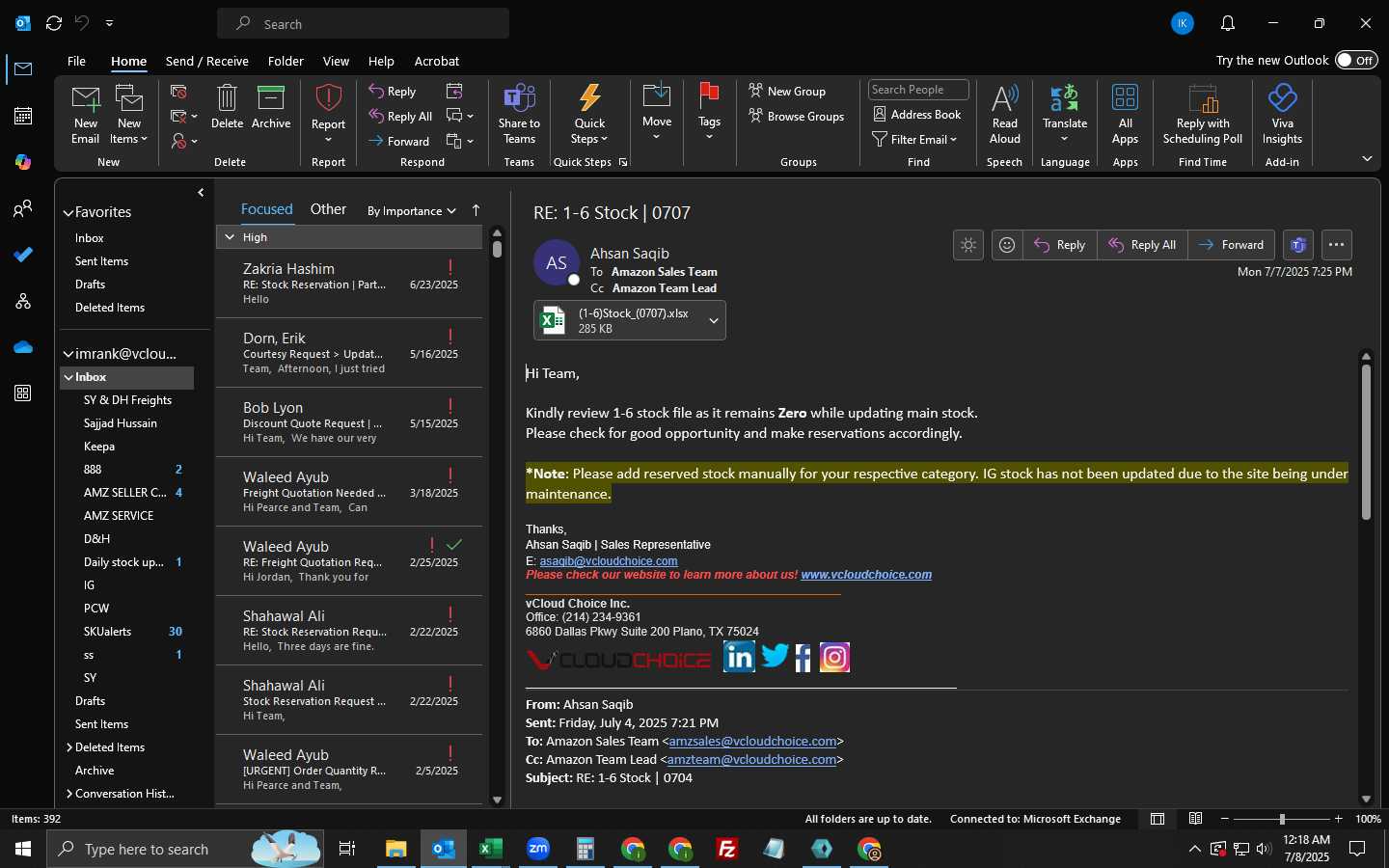Open New Items dropdown

point(128,115)
